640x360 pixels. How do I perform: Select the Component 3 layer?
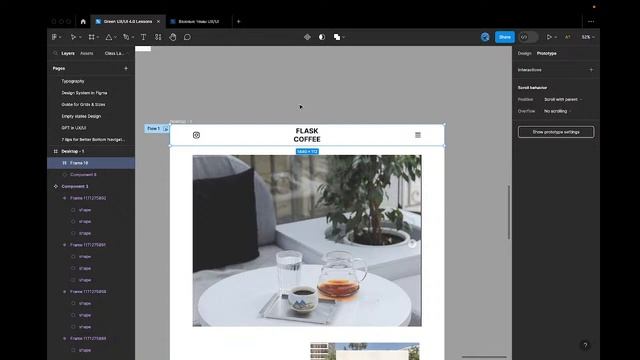coord(91,187)
